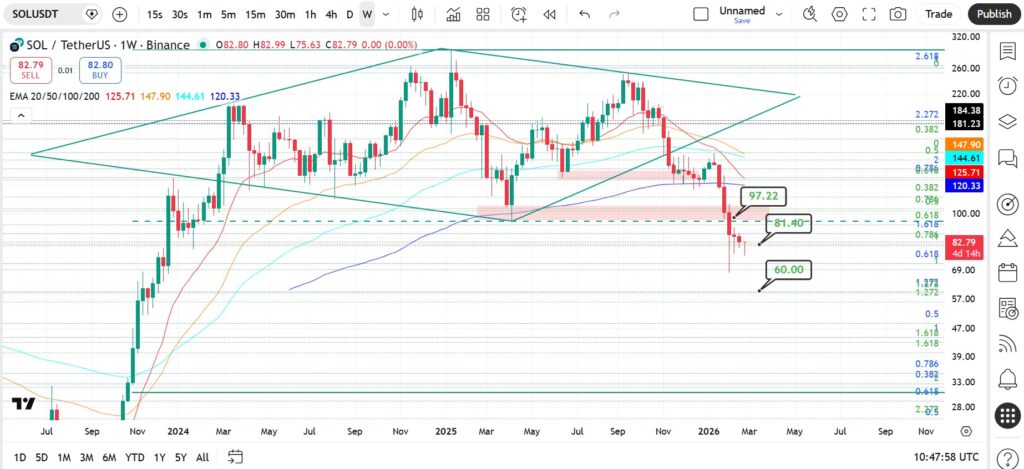Image resolution: width=1024 pixels, height=469 pixels.
Task: Take a chart snapshot with camera
Action: (898, 14)
